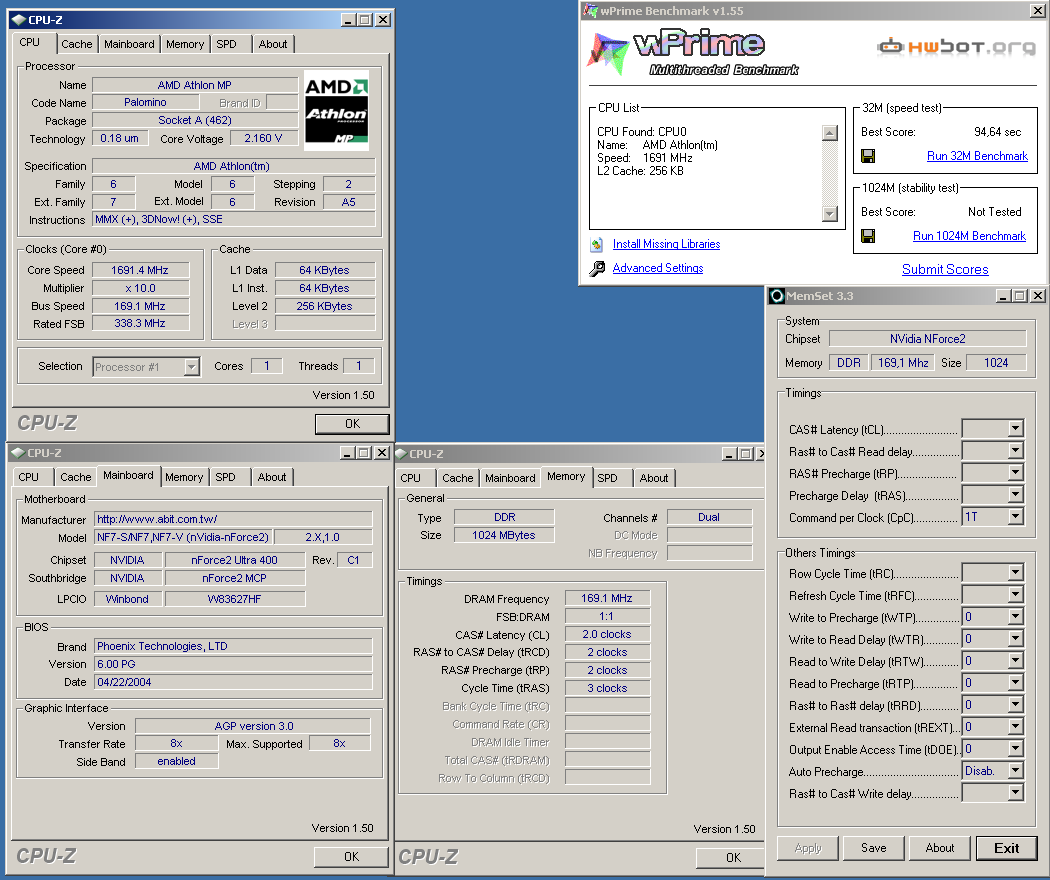
Task: Expand Precharge Delay (tRAS) dropdown
Action: pos(1016,495)
